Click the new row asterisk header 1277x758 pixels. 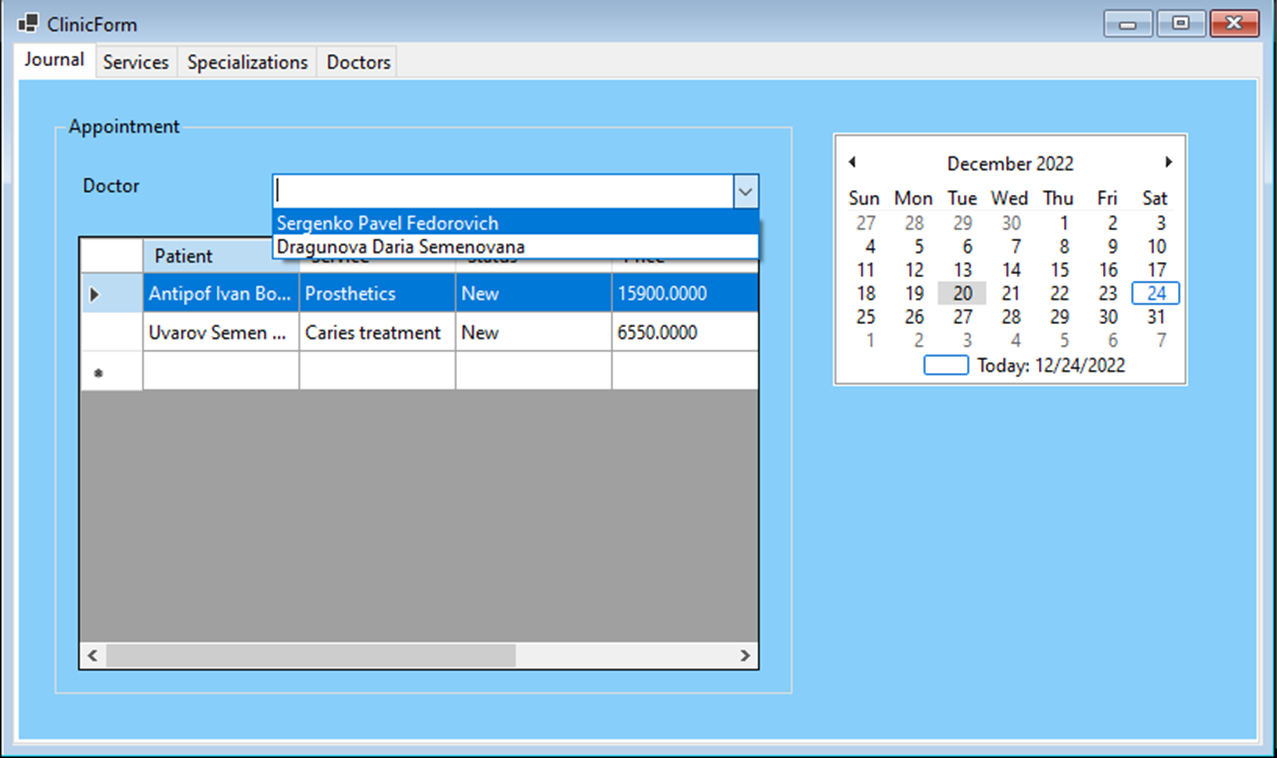[111, 372]
